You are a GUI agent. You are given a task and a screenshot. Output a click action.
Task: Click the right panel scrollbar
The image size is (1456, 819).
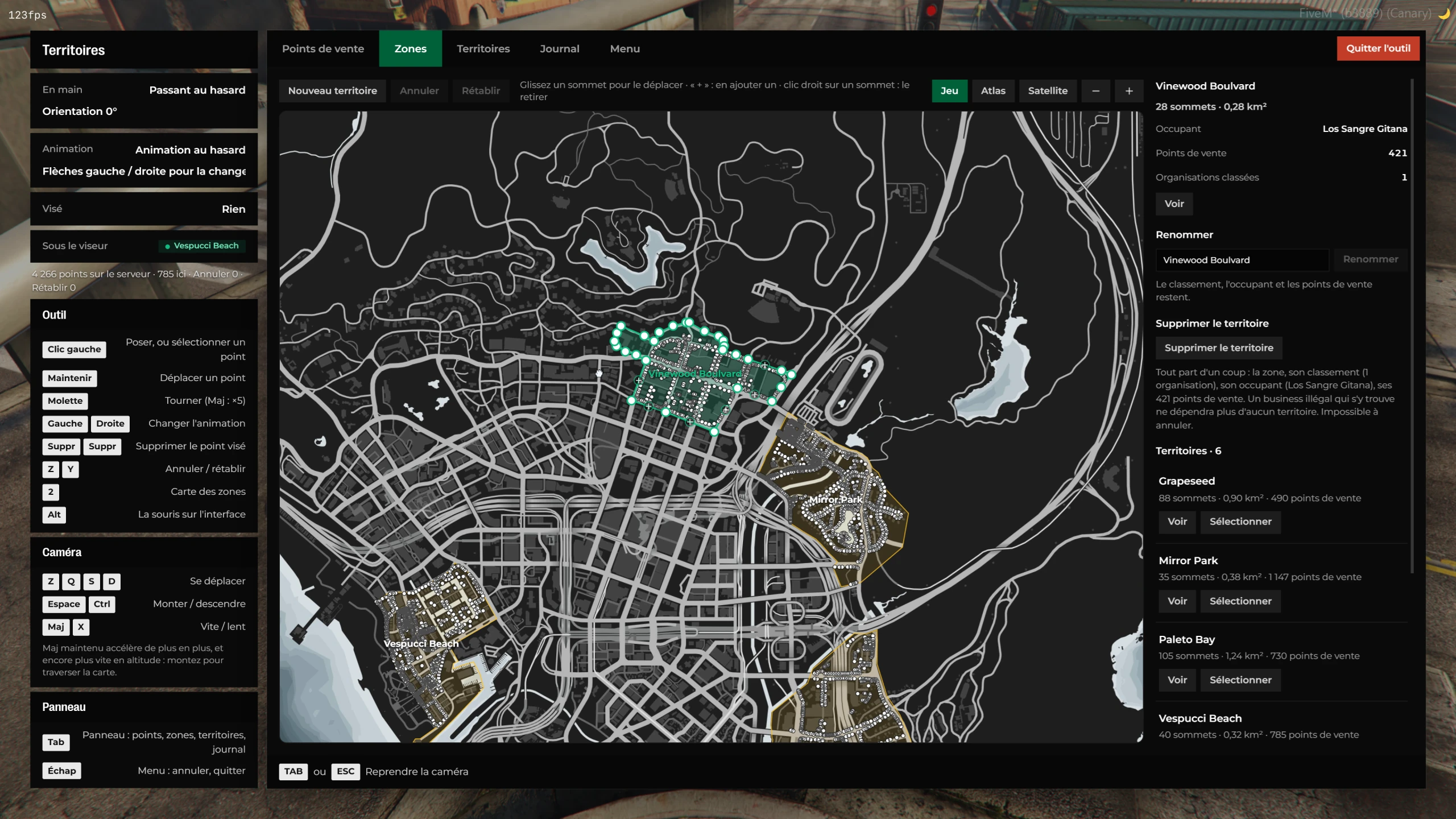click(1412, 326)
